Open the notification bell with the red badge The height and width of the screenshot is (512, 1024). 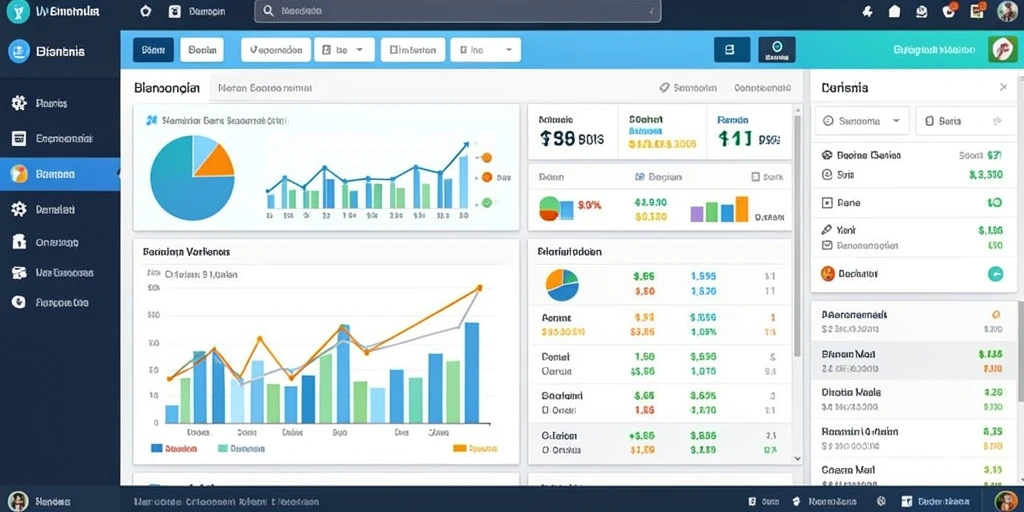click(950, 10)
